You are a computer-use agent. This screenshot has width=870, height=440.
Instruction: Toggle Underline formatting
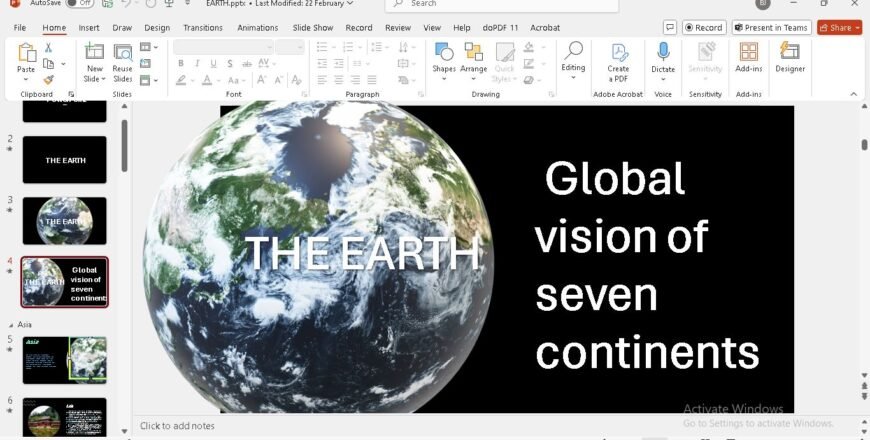(x=213, y=64)
